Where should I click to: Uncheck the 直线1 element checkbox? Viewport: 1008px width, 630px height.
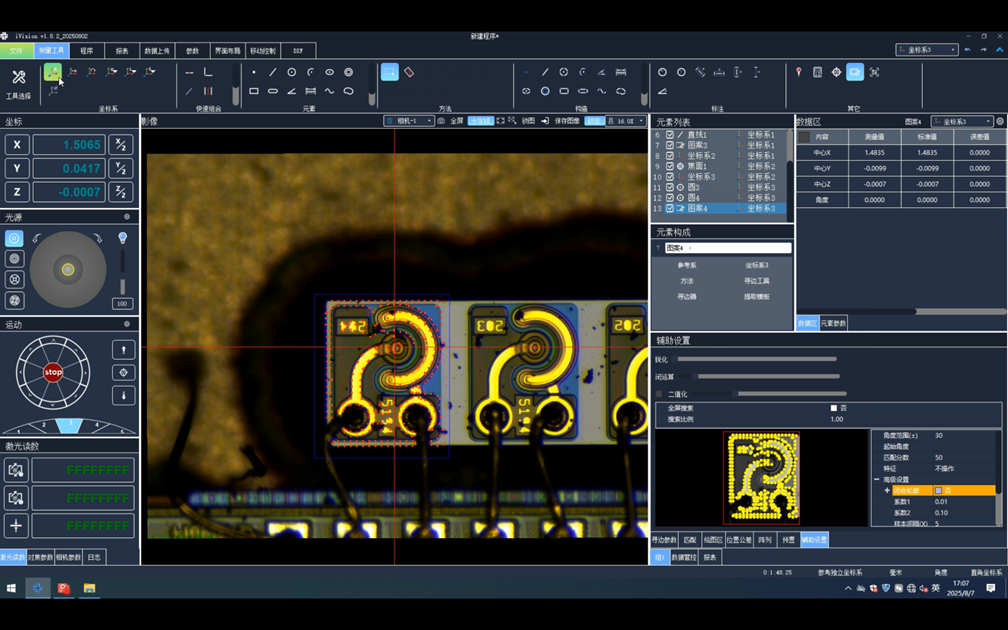pyautogui.click(x=670, y=135)
